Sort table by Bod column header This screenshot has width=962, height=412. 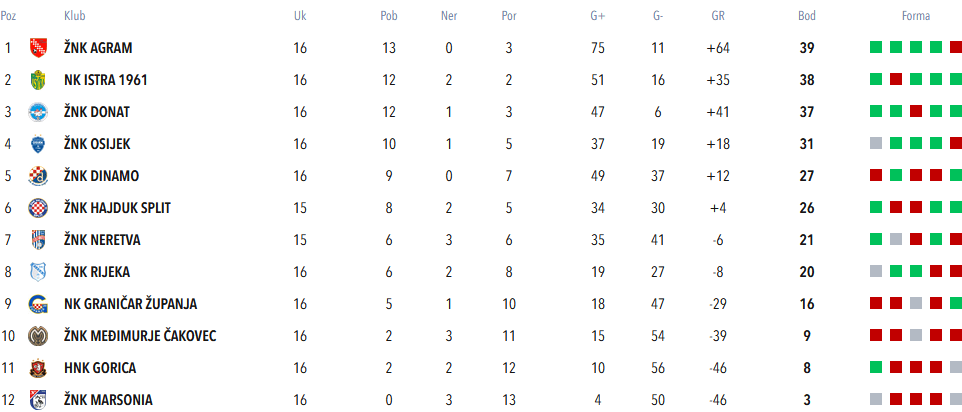point(806,16)
